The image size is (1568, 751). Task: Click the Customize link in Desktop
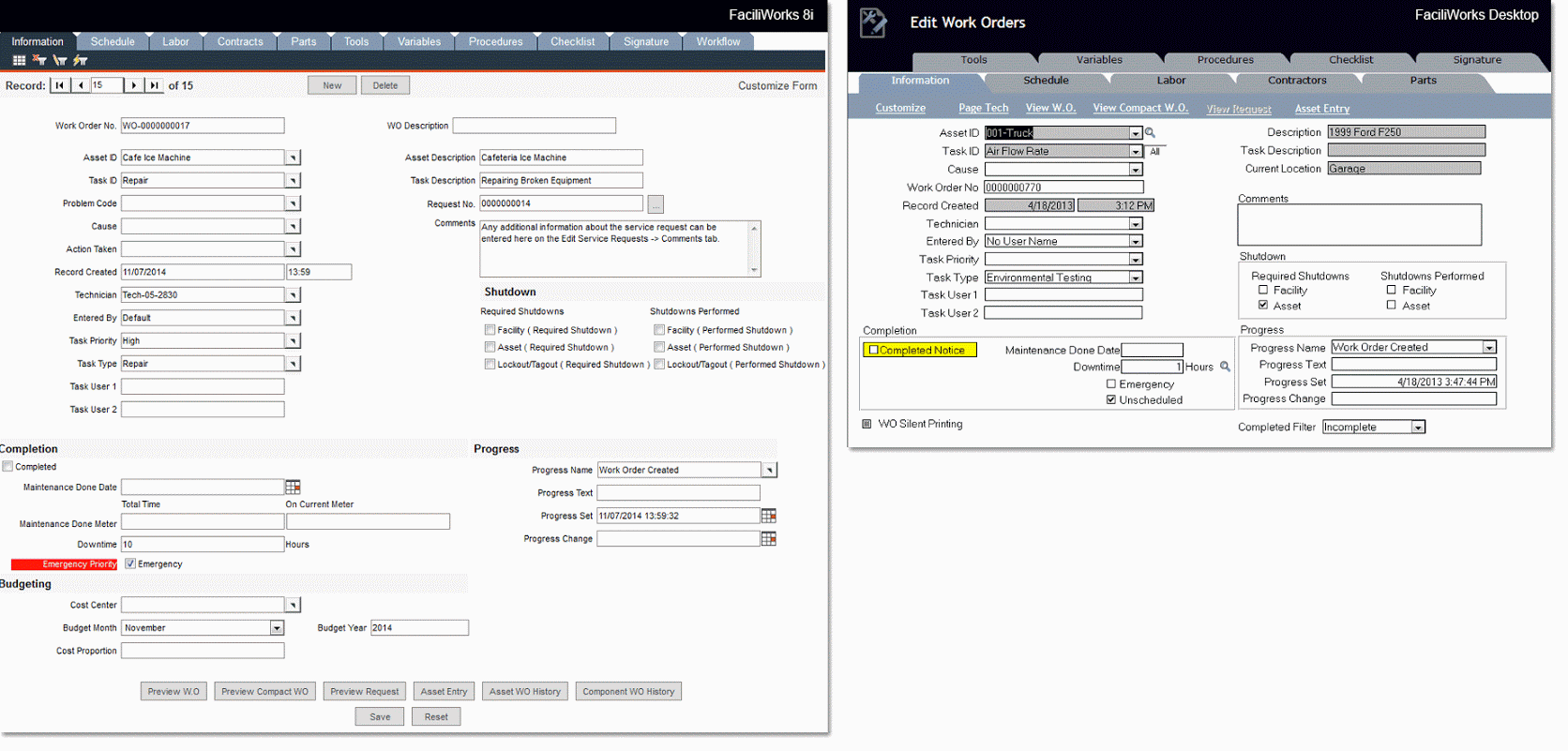click(x=900, y=108)
